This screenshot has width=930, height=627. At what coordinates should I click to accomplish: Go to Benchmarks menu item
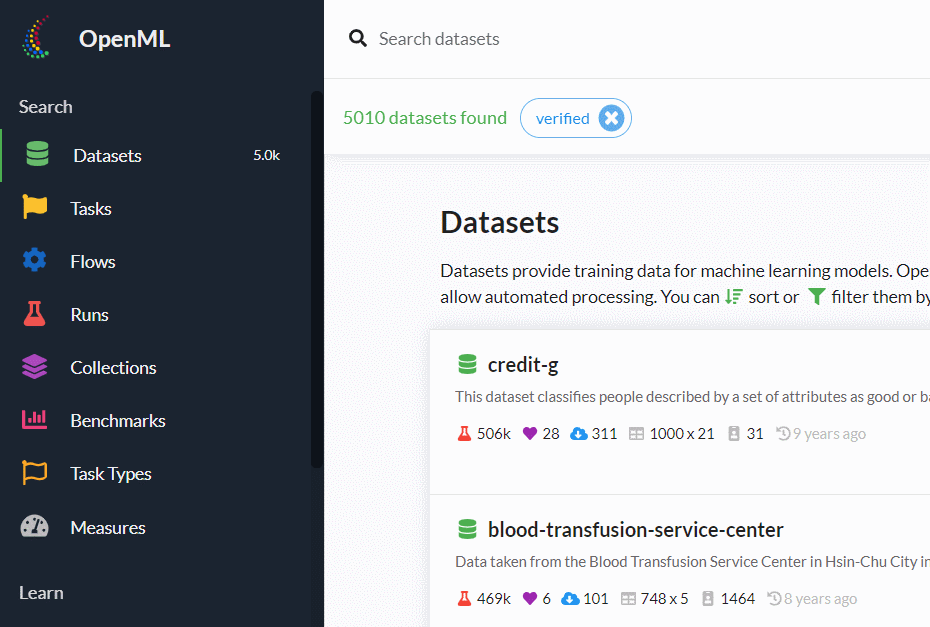[118, 420]
